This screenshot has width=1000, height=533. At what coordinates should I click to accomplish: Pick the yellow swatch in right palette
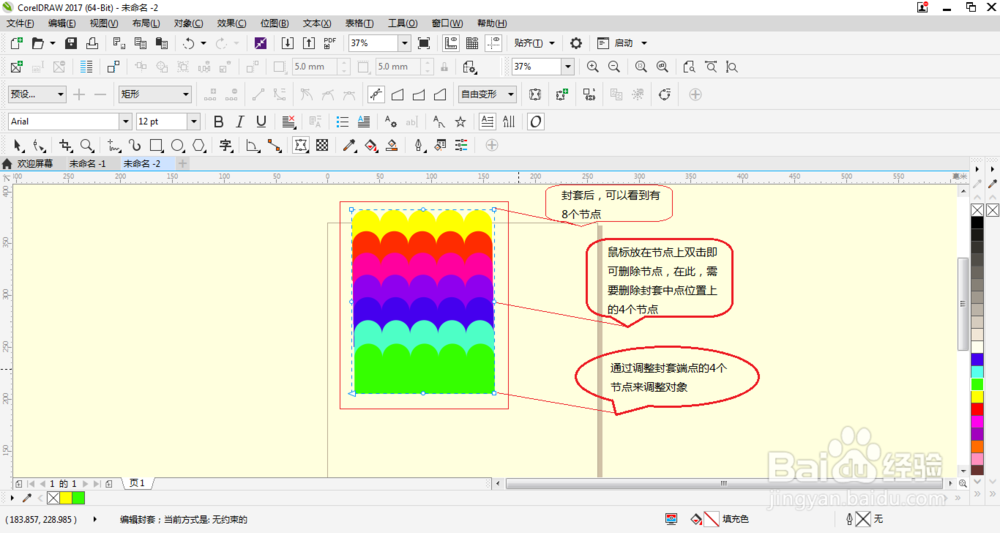tap(977, 397)
